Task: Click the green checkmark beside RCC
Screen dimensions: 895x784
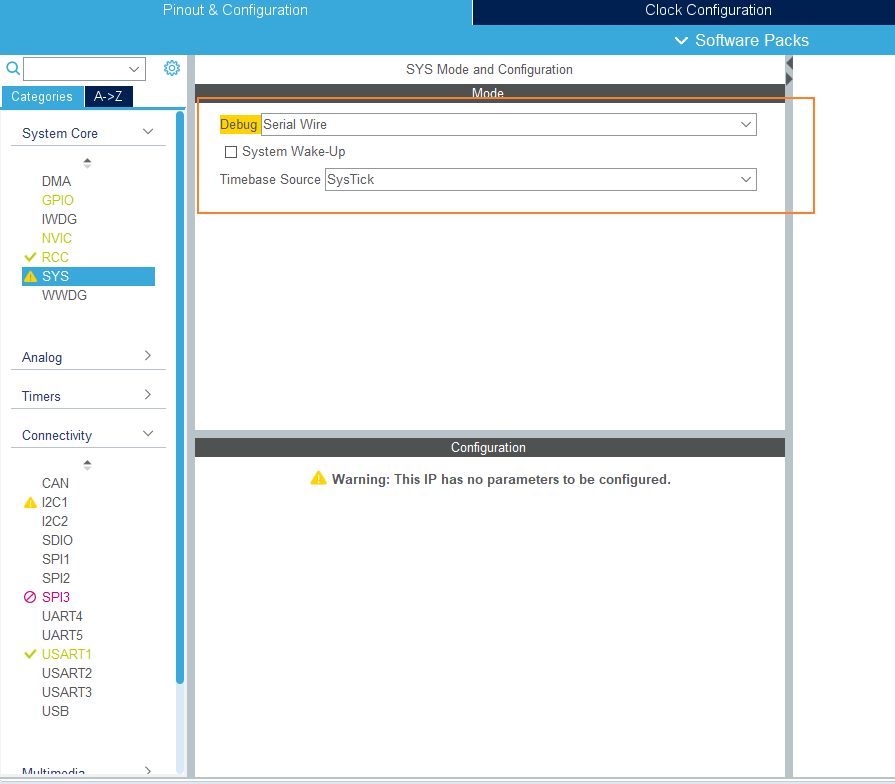Action: [30, 257]
